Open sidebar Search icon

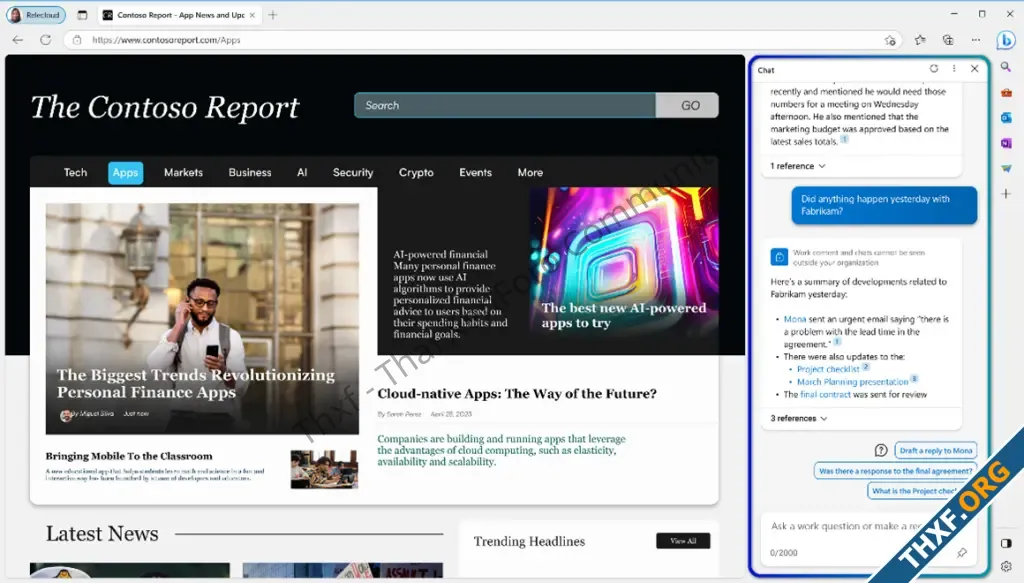(x=1006, y=67)
